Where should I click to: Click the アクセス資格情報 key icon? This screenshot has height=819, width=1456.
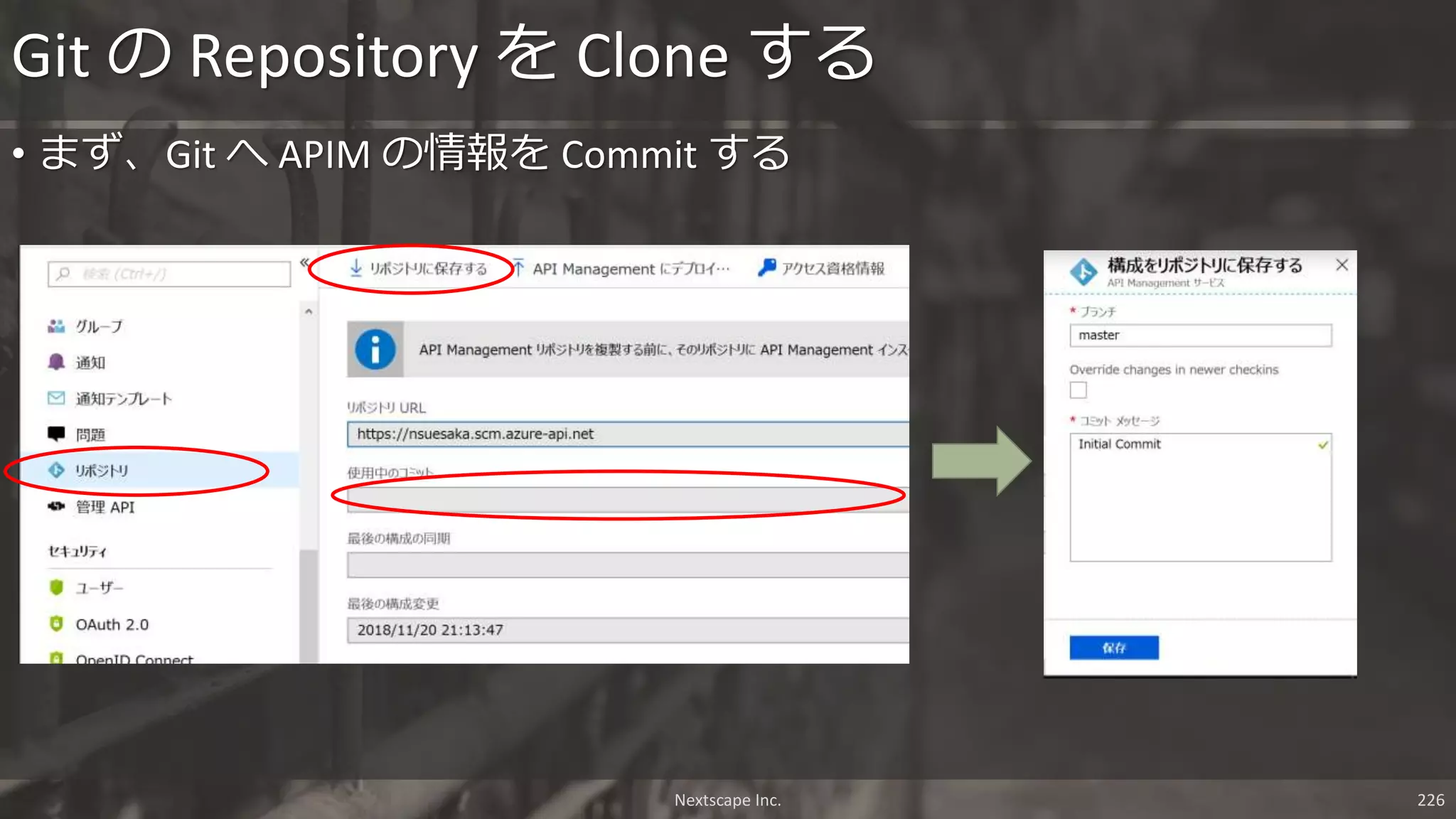tap(766, 267)
